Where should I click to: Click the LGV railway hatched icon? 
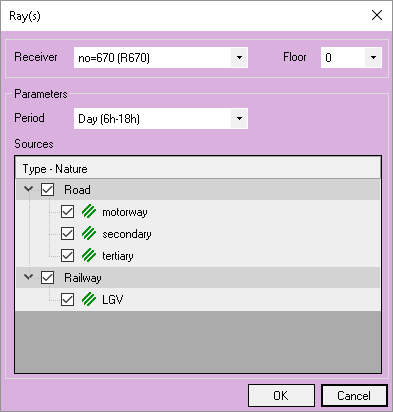click(x=89, y=299)
